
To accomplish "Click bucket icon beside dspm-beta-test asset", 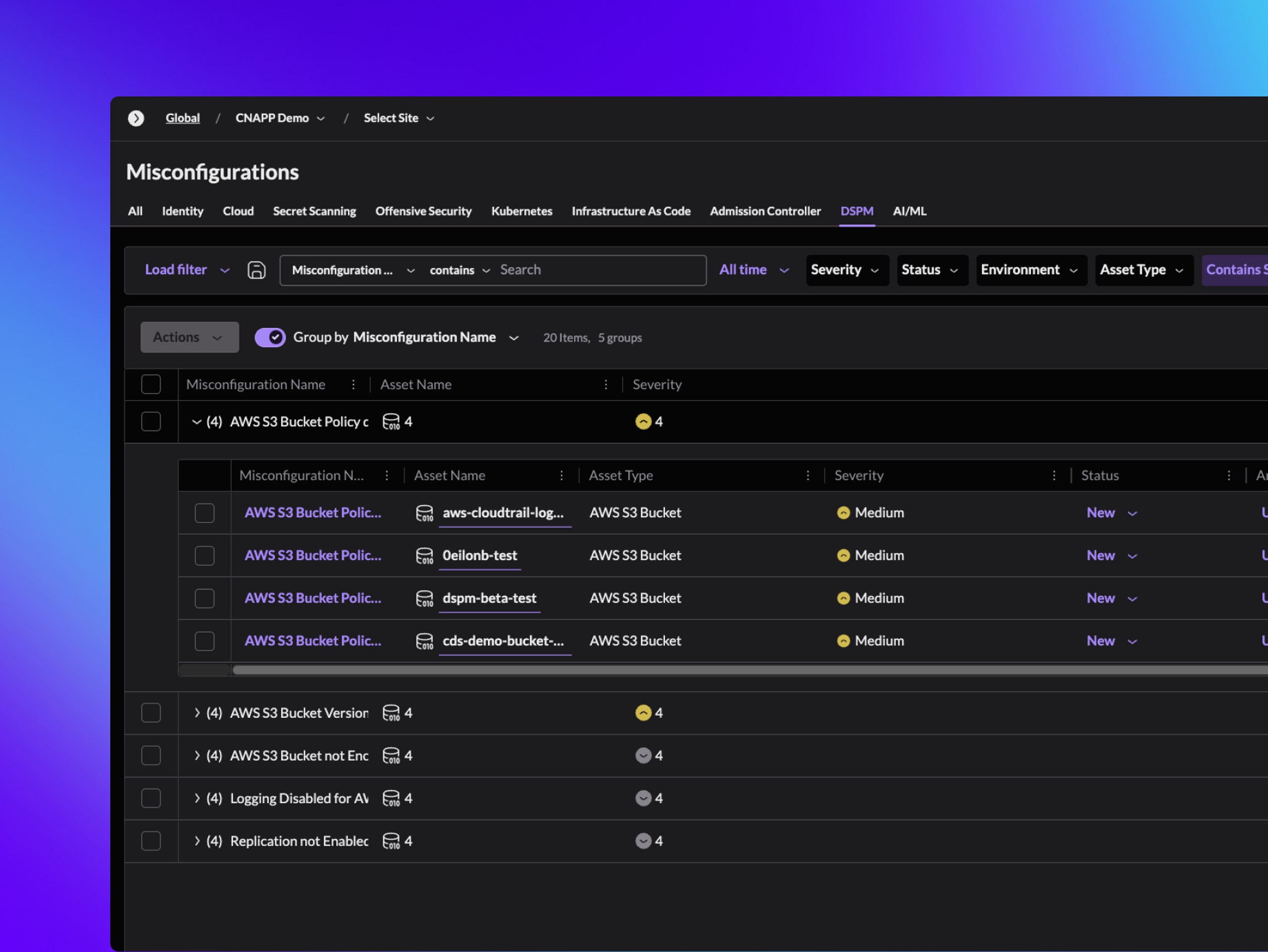I will (424, 598).
